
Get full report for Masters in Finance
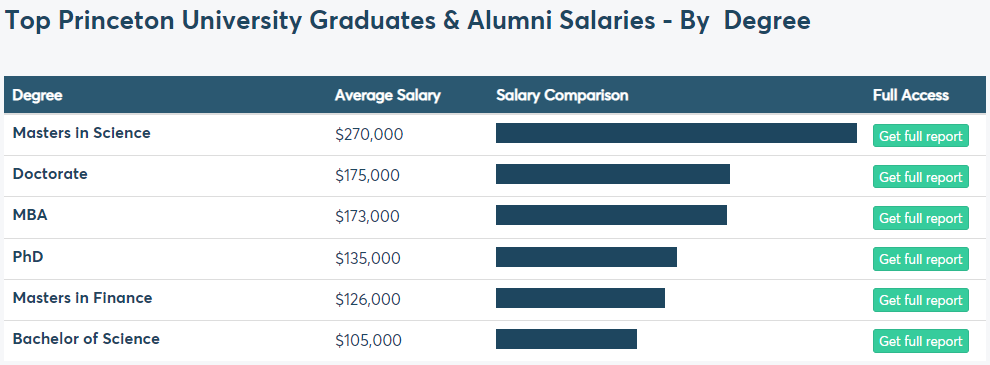pos(921,300)
